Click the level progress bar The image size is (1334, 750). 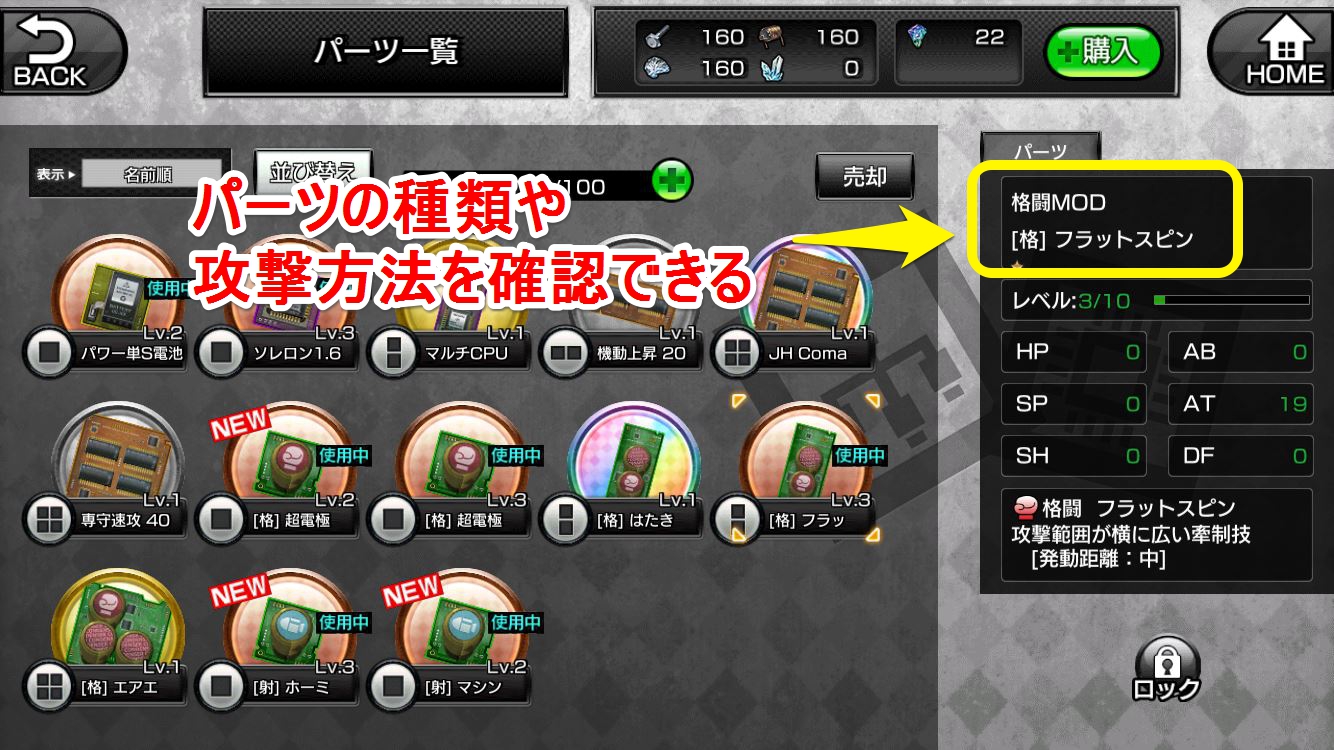pos(1231,299)
